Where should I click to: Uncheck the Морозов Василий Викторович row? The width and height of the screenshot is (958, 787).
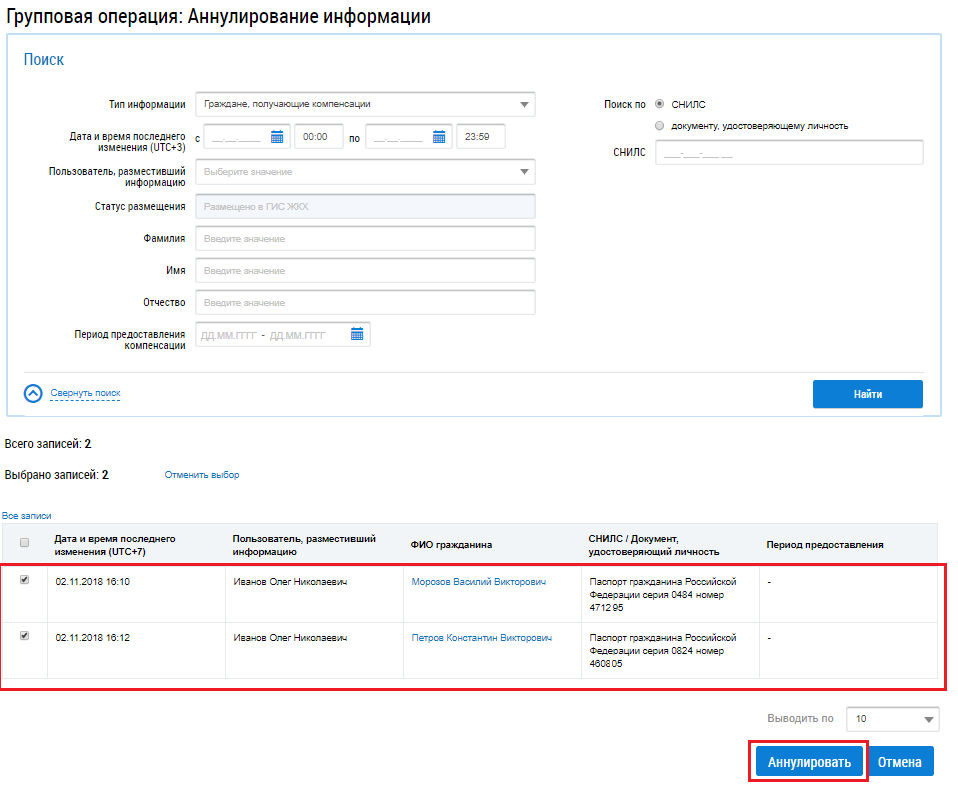[x=25, y=580]
